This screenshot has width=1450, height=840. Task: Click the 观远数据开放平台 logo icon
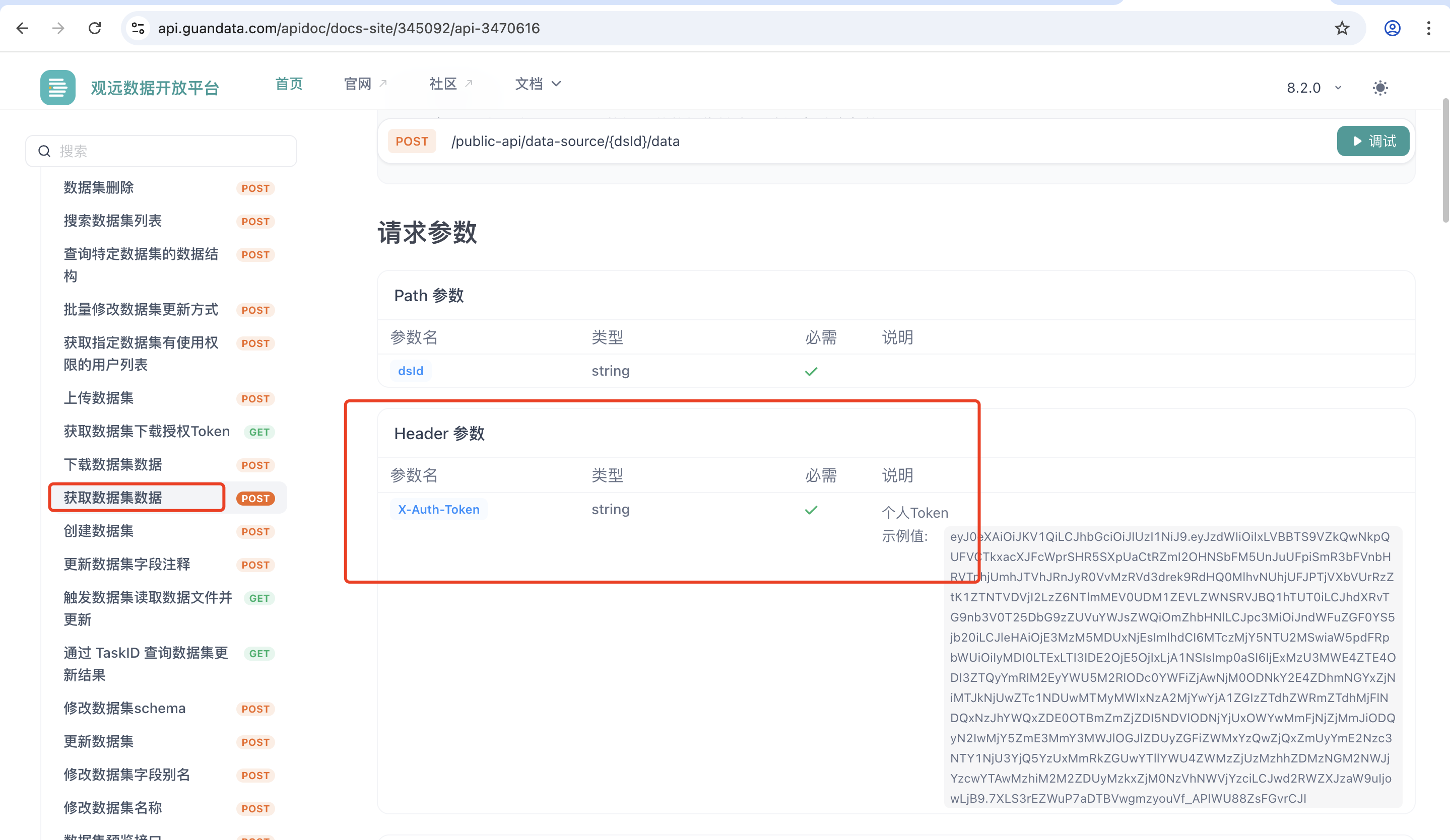57,87
